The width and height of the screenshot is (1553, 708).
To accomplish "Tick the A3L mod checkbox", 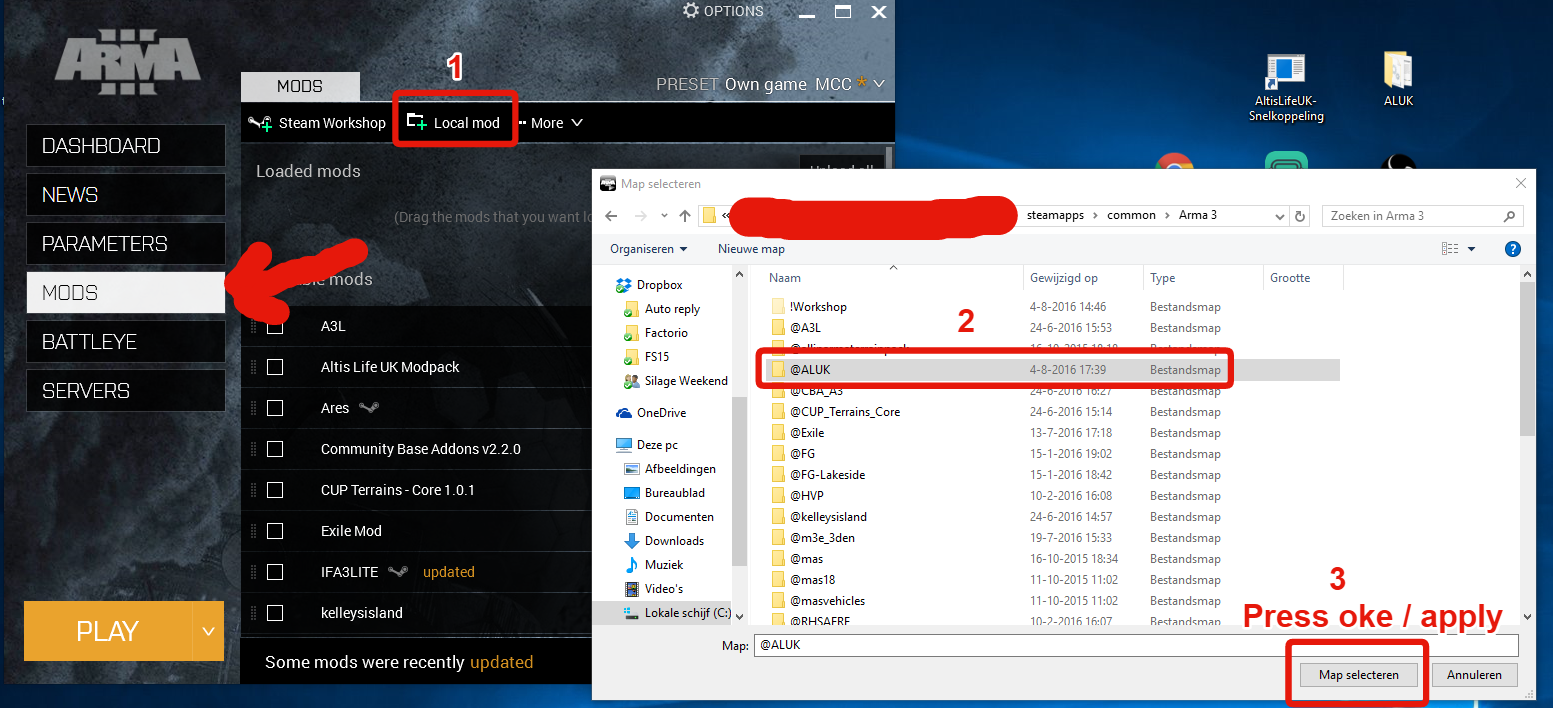I will 275,326.
